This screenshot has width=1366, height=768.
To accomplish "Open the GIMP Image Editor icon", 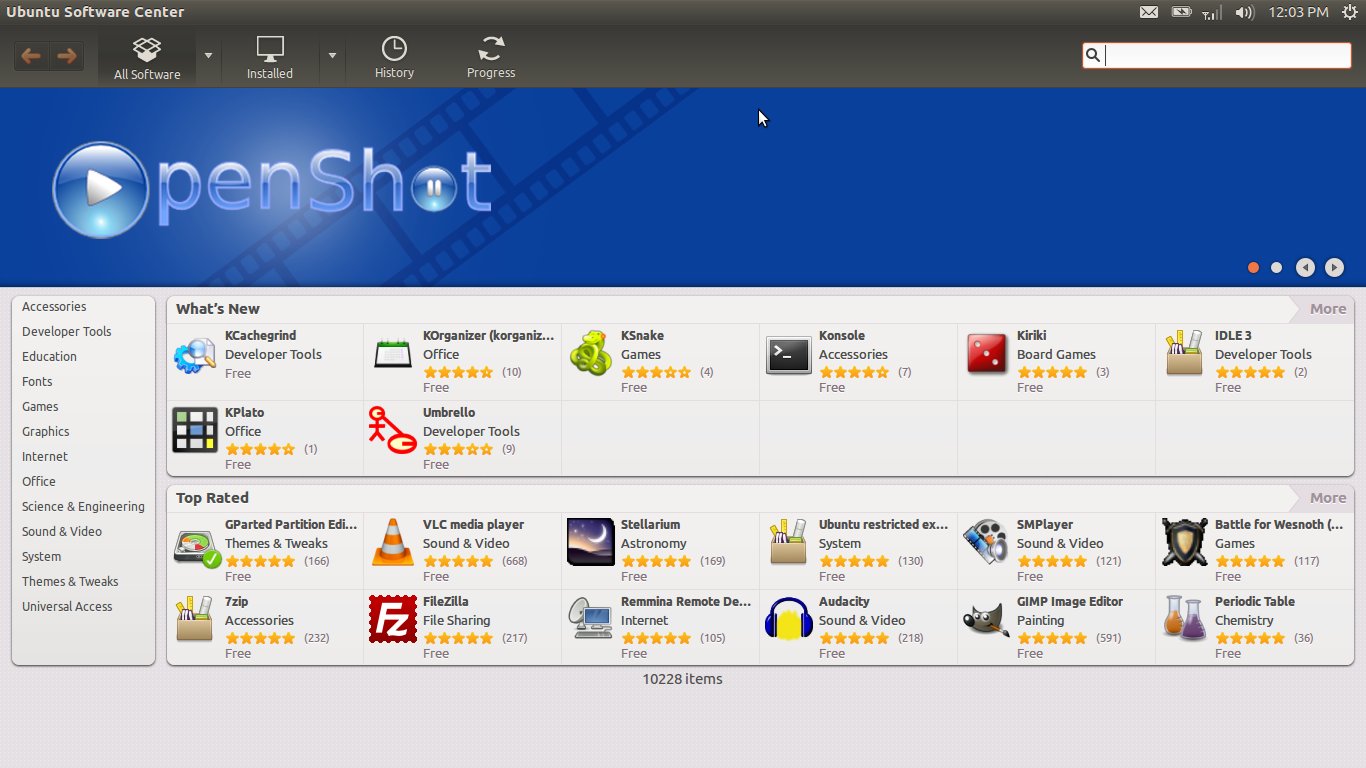I will 986,620.
